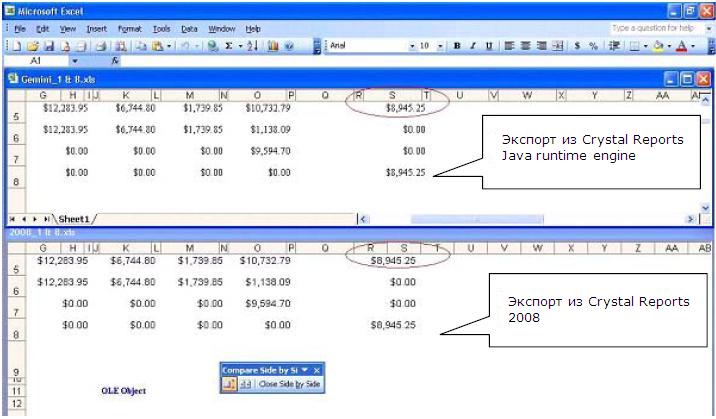Select column S header in Gemini_1 & 8.xls

[x=392, y=95]
